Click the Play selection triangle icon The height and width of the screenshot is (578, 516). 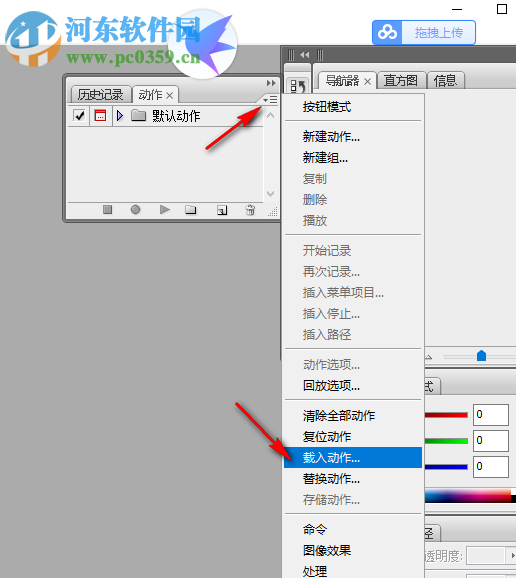click(x=165, y=210)
